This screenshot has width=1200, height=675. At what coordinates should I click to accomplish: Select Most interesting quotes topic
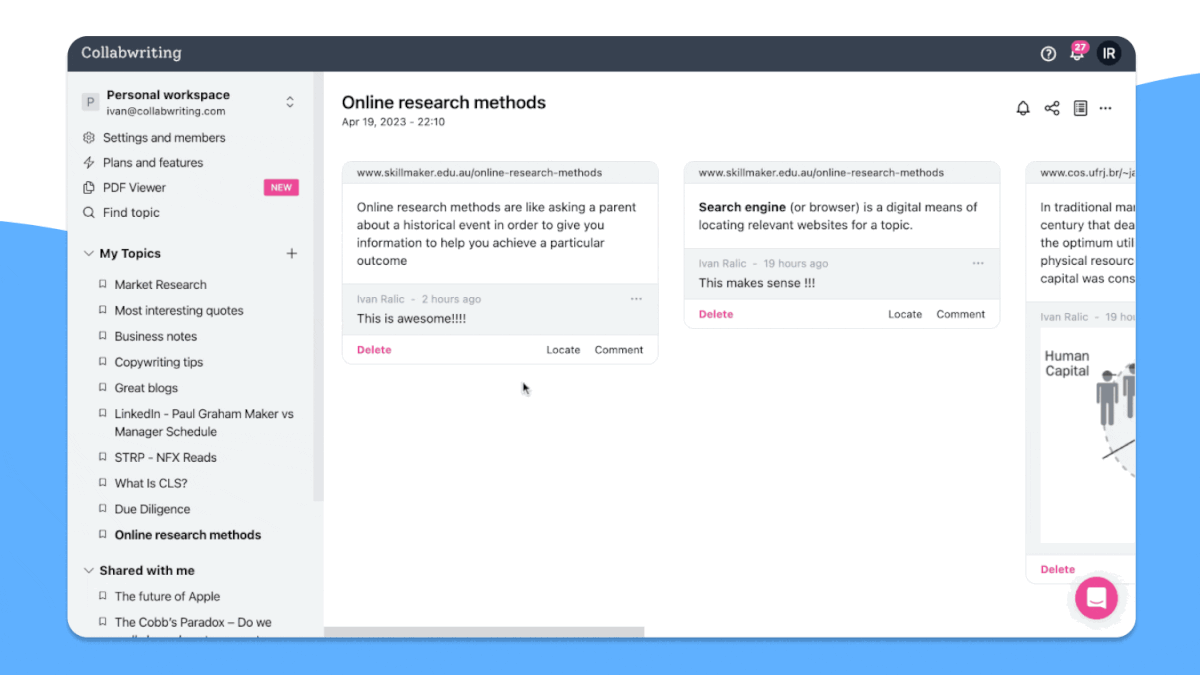point(179,311)
